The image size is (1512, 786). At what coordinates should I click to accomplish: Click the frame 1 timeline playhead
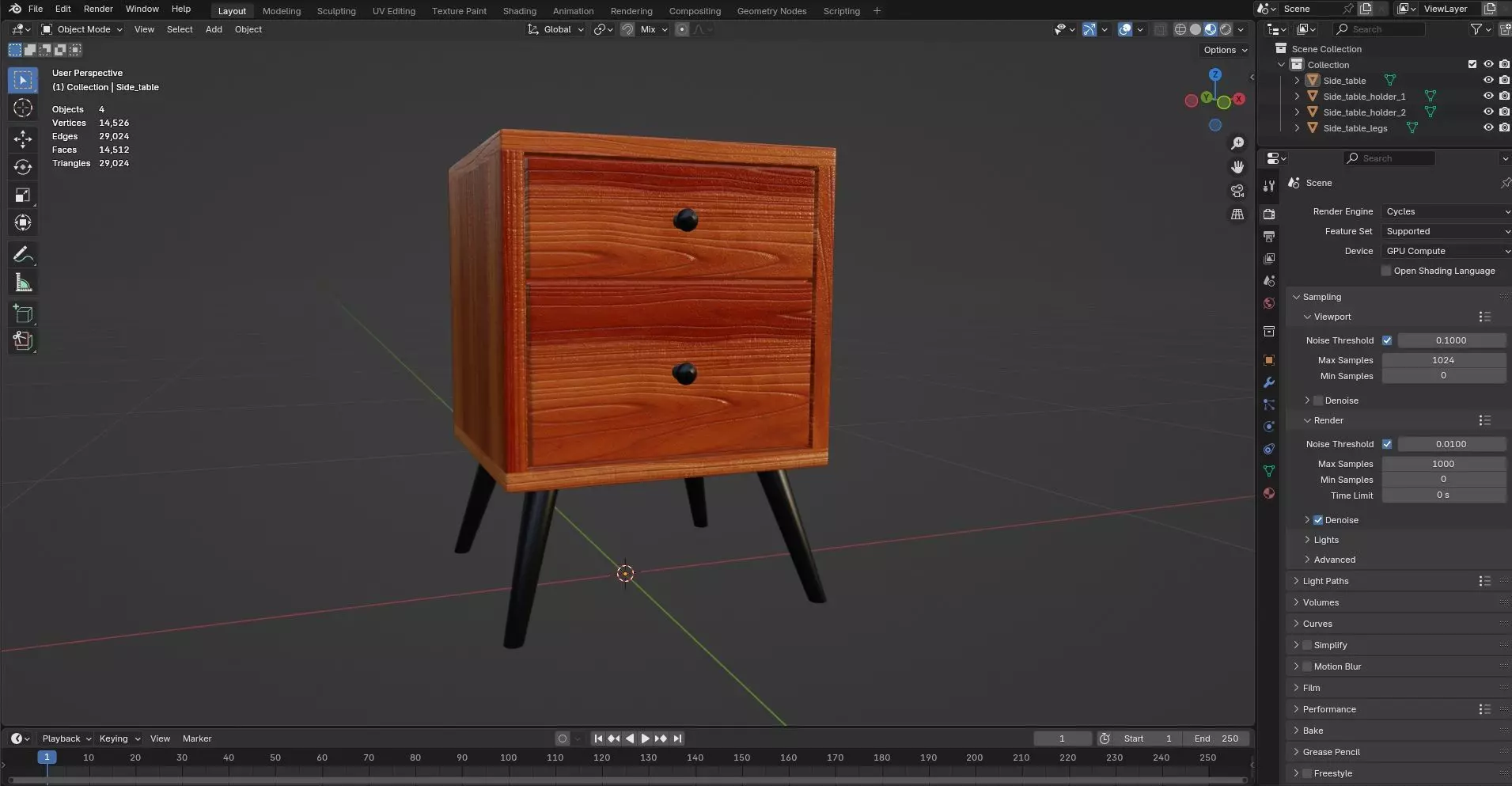(47, 758)
